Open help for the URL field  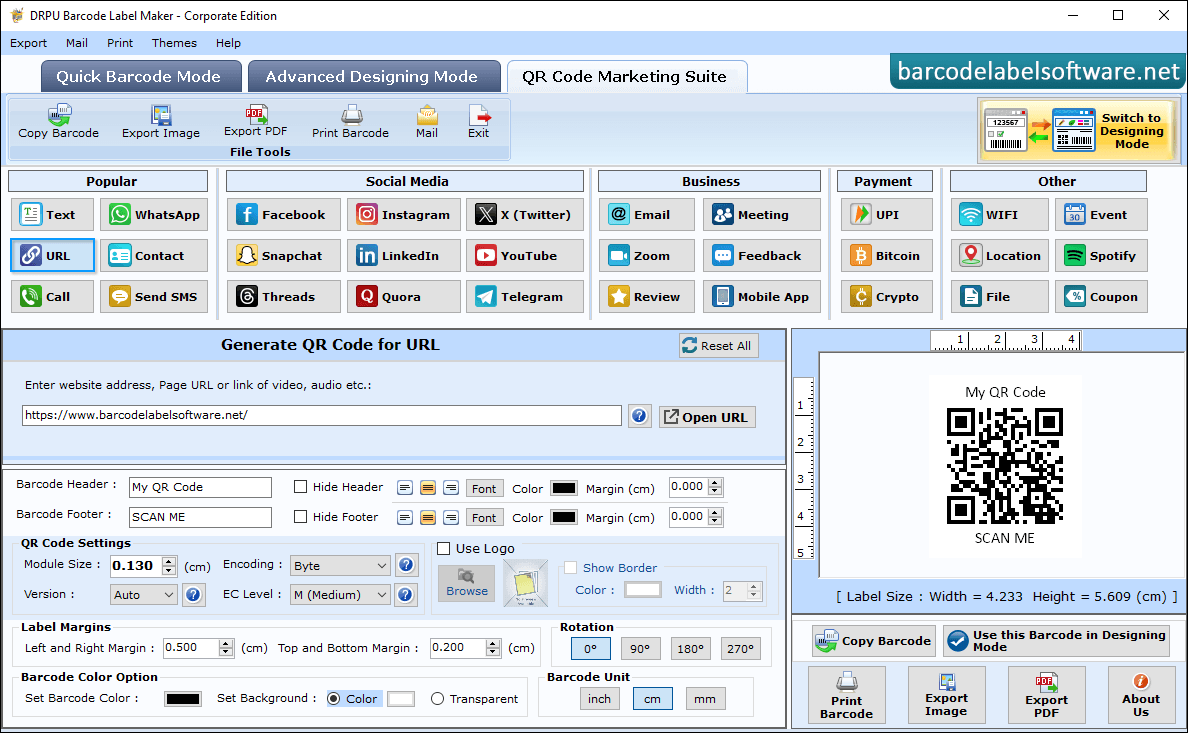coord(639,415)
